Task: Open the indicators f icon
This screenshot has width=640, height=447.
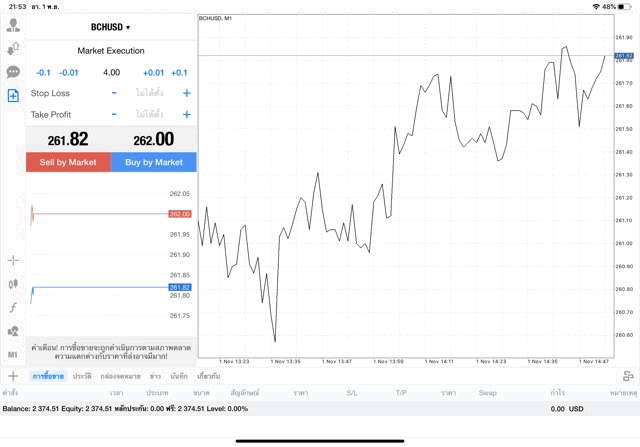Action: (13, 307)
